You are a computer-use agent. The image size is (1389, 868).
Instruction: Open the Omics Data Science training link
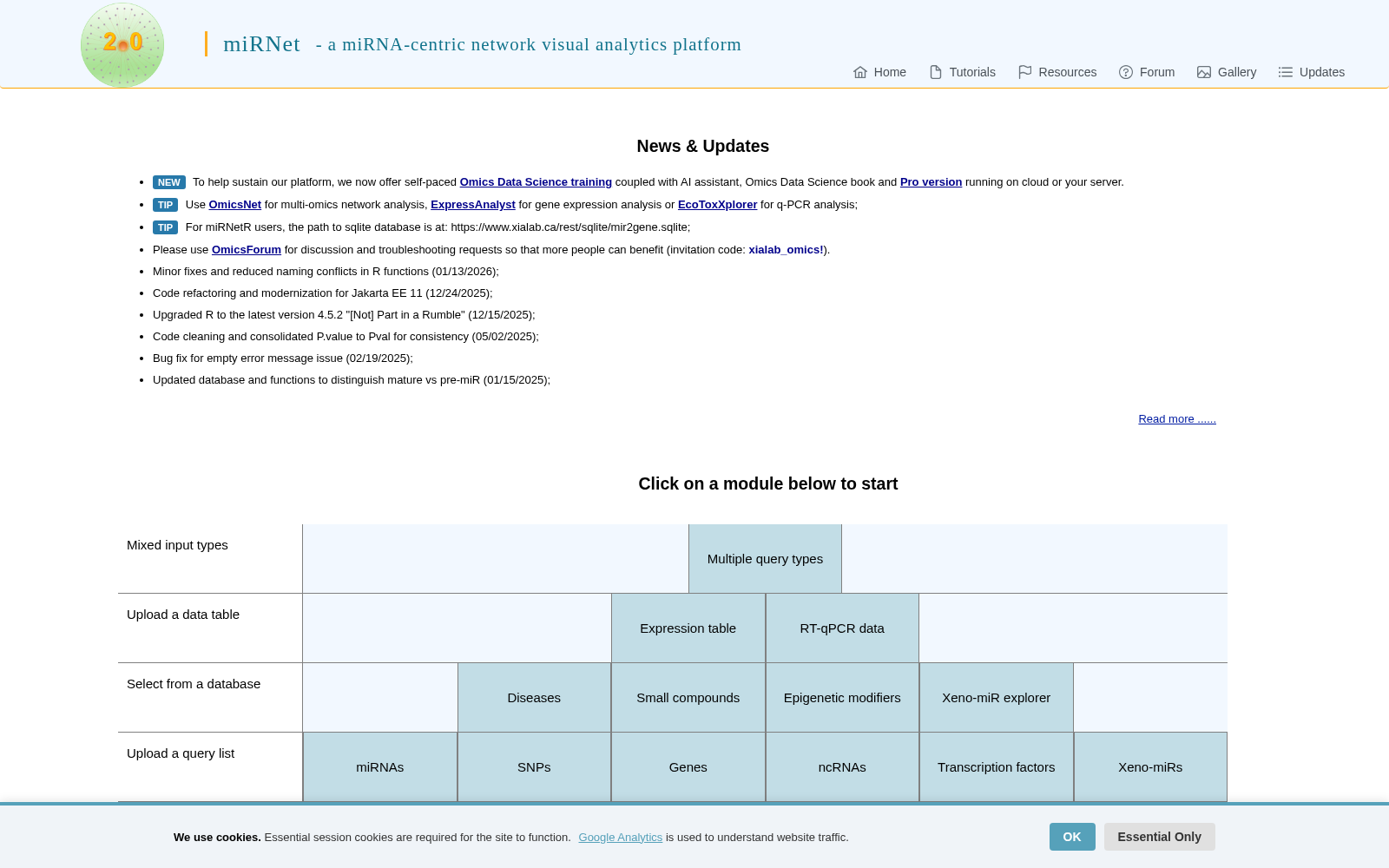(536, 182)
